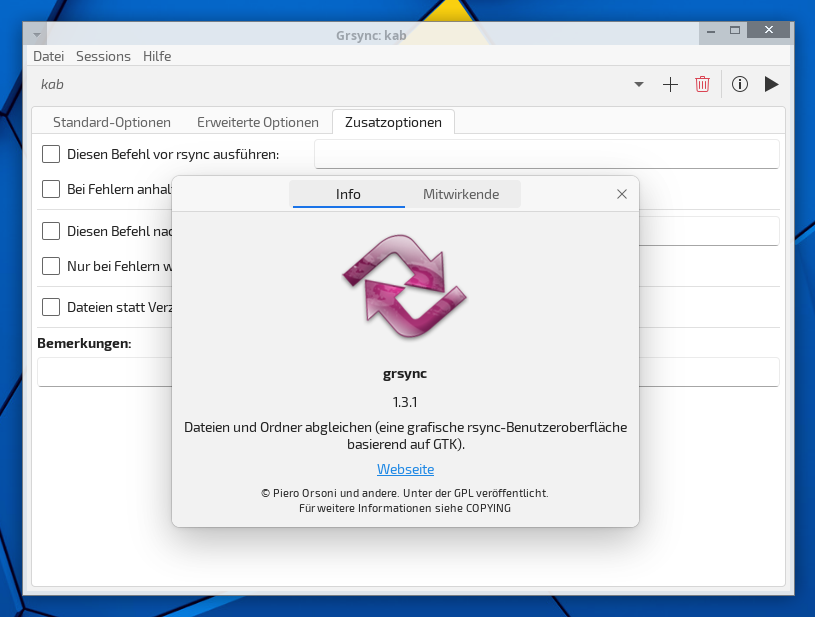Open the Hilfe menu
This screenshot has height=617, width=815.
point(157,56)
